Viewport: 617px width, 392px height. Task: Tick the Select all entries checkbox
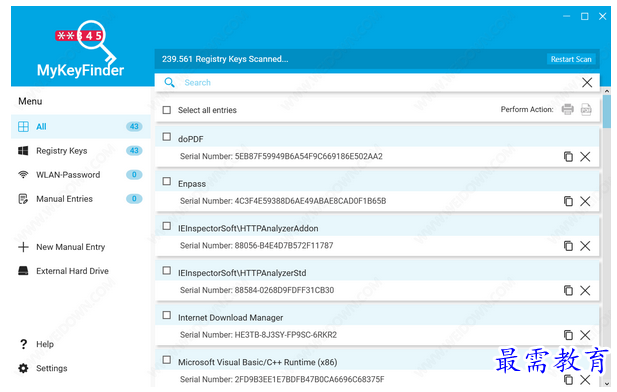(167, 110)
